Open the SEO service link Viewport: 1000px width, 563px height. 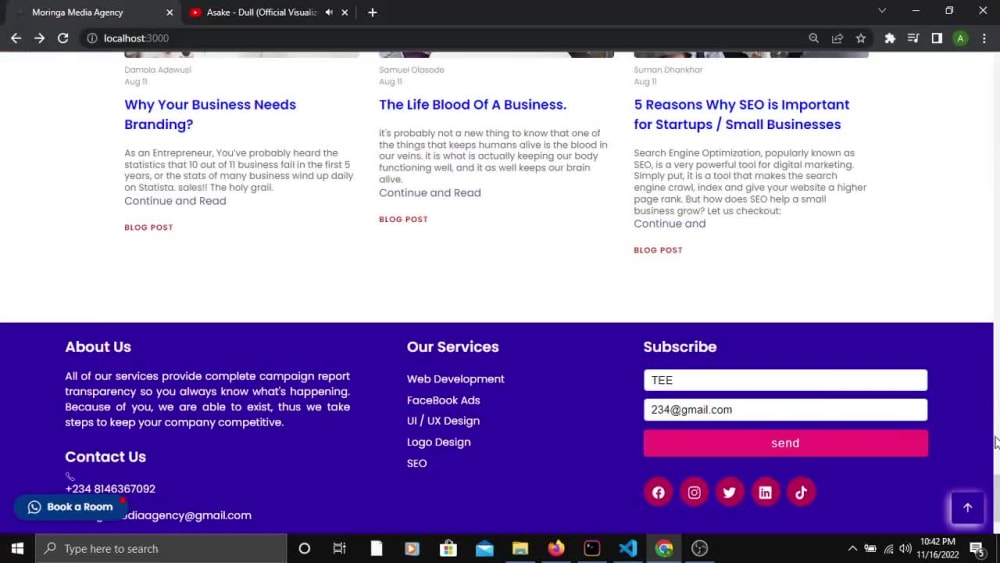[x=417, y=464]
